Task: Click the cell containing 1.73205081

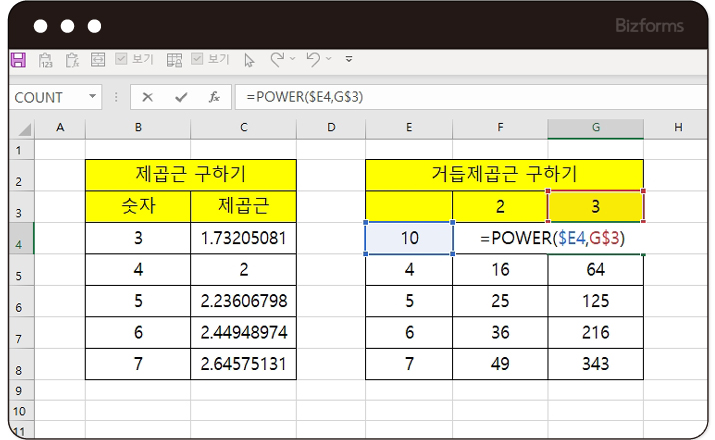Action: [x=244, y=238]
